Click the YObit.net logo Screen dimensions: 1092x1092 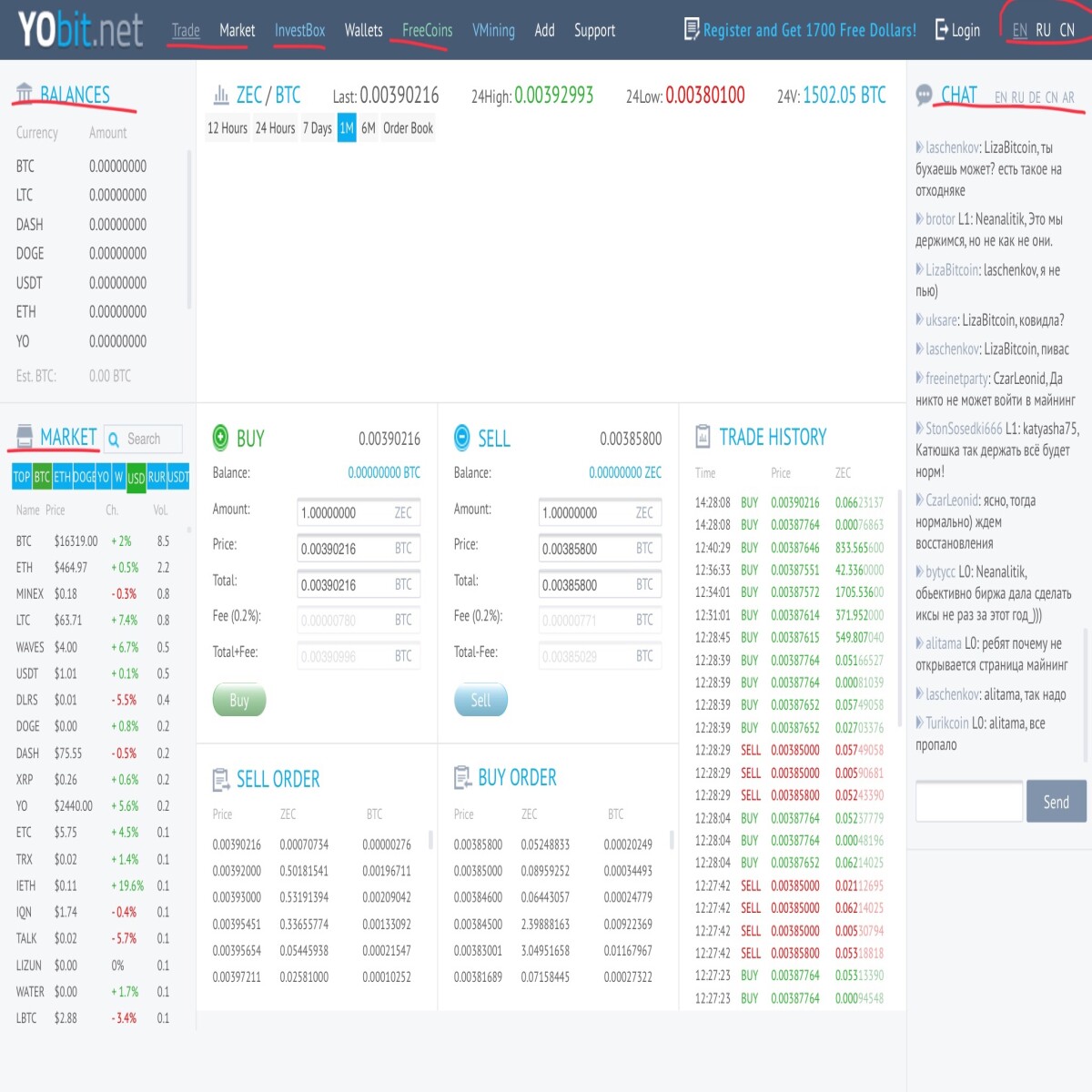coord(80,30)
